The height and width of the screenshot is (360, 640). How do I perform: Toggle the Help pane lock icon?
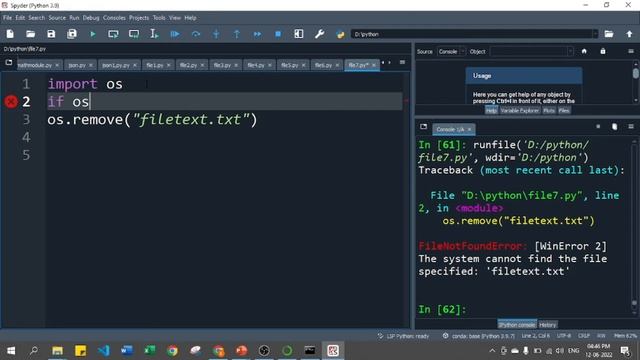coord(603,51)
